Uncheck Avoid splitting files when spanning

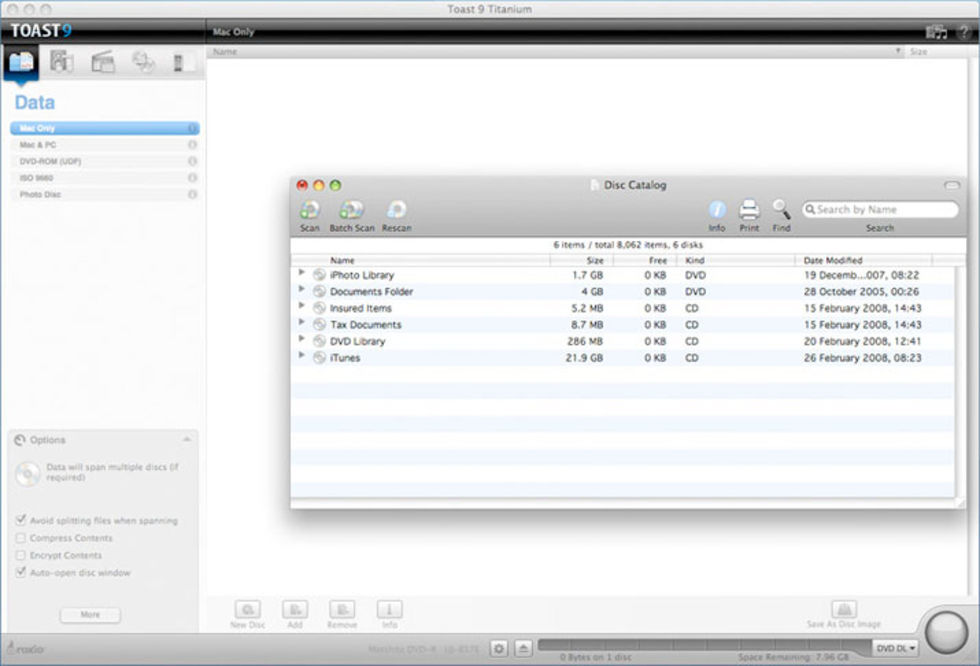pyautogui.click(x=21, y=521)
